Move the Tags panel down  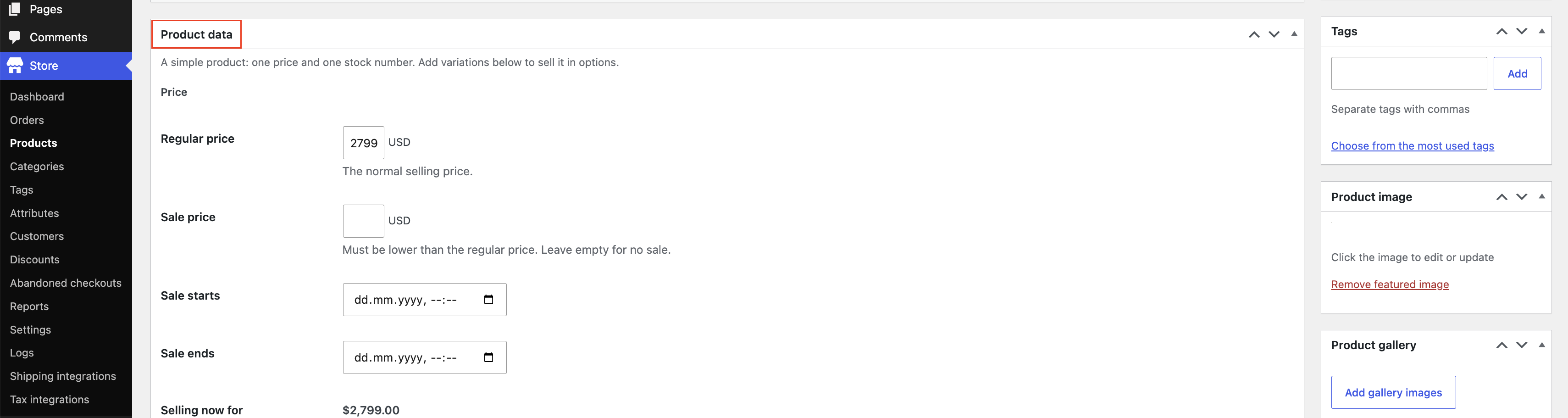(1522, 31)
